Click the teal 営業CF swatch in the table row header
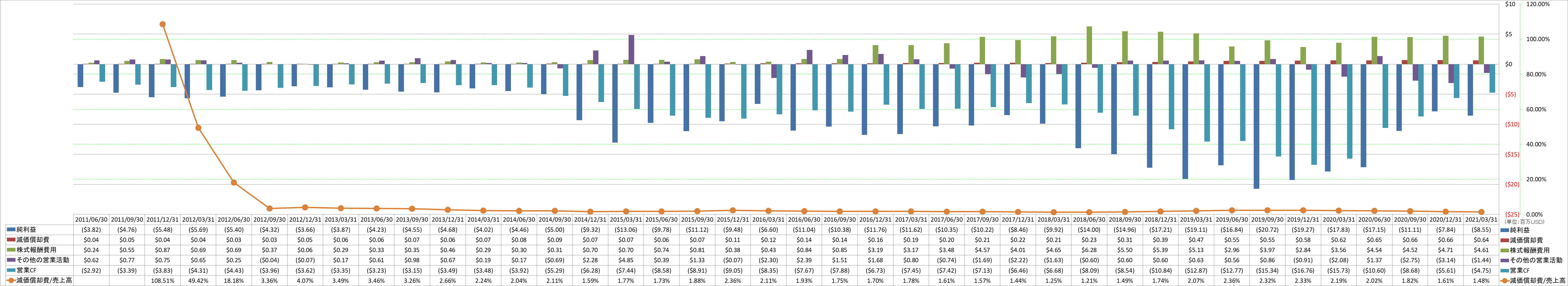This screenshot has height=286, width=1568. click(10, 270)
